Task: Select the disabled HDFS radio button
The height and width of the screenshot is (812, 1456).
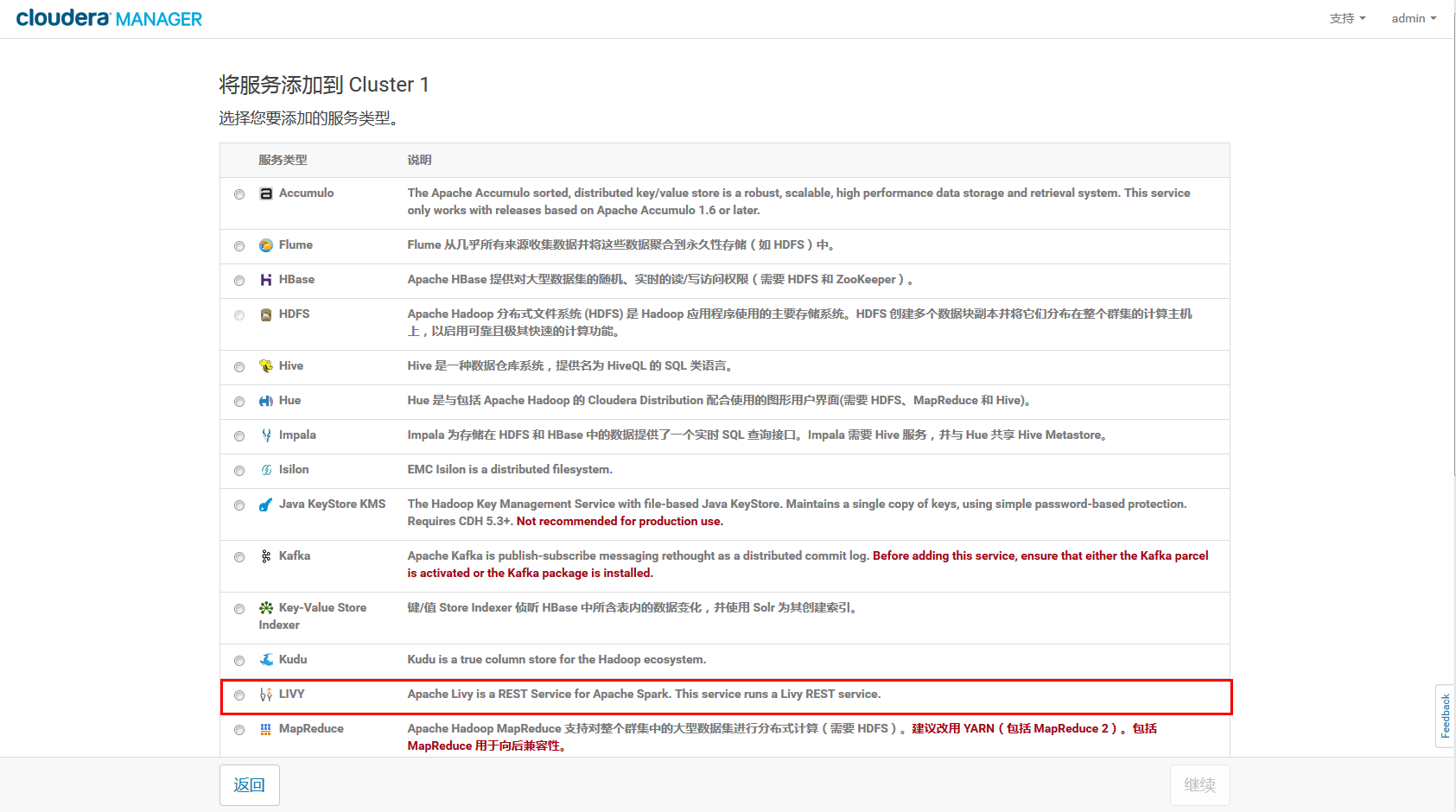Action: tap(239, 315)
